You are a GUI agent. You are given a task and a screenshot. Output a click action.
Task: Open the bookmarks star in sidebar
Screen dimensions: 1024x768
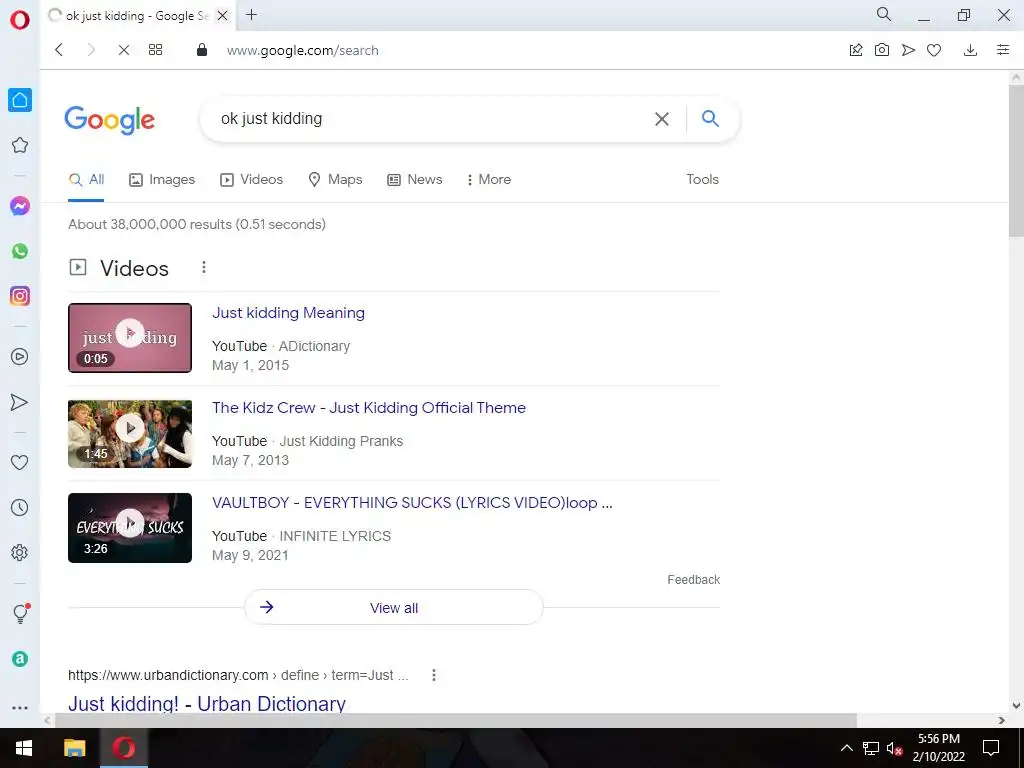(20, 145)
